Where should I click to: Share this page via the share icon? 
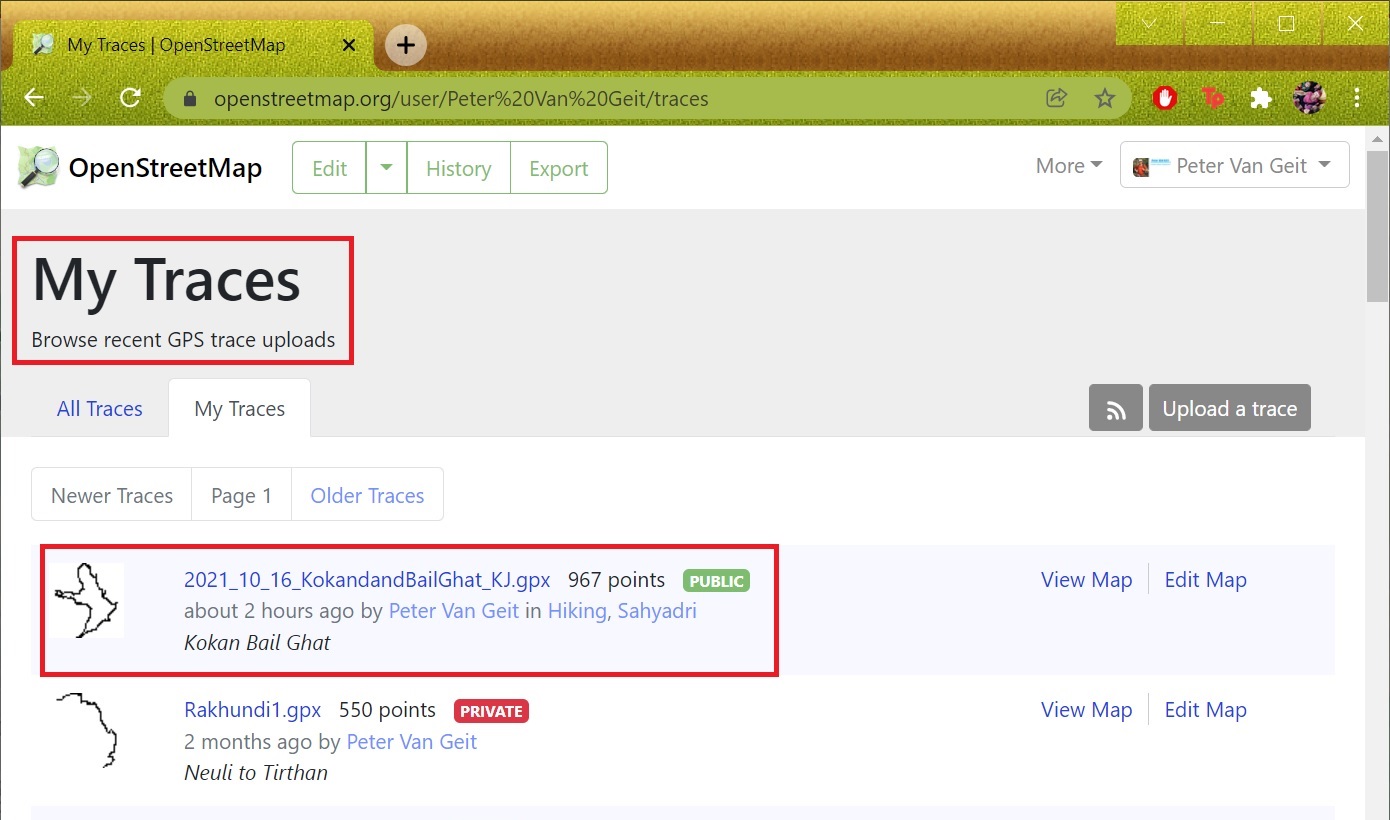point(1056,98)
